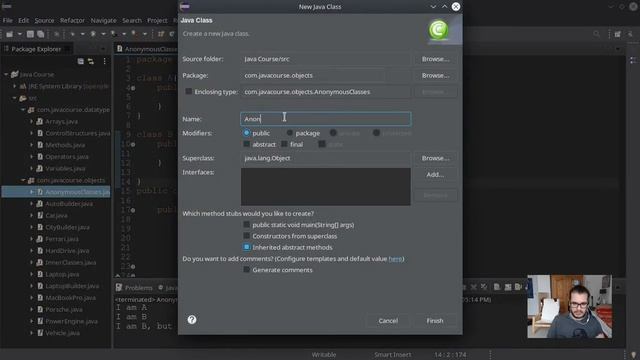Click the New toolbar icon in Eclipse
The image size is (640, 360).
point(9,34)
